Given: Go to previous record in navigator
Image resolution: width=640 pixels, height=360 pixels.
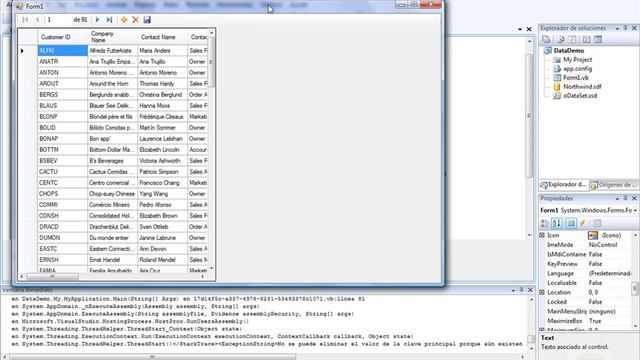Looking at the screenshot, I should (37, 20).
